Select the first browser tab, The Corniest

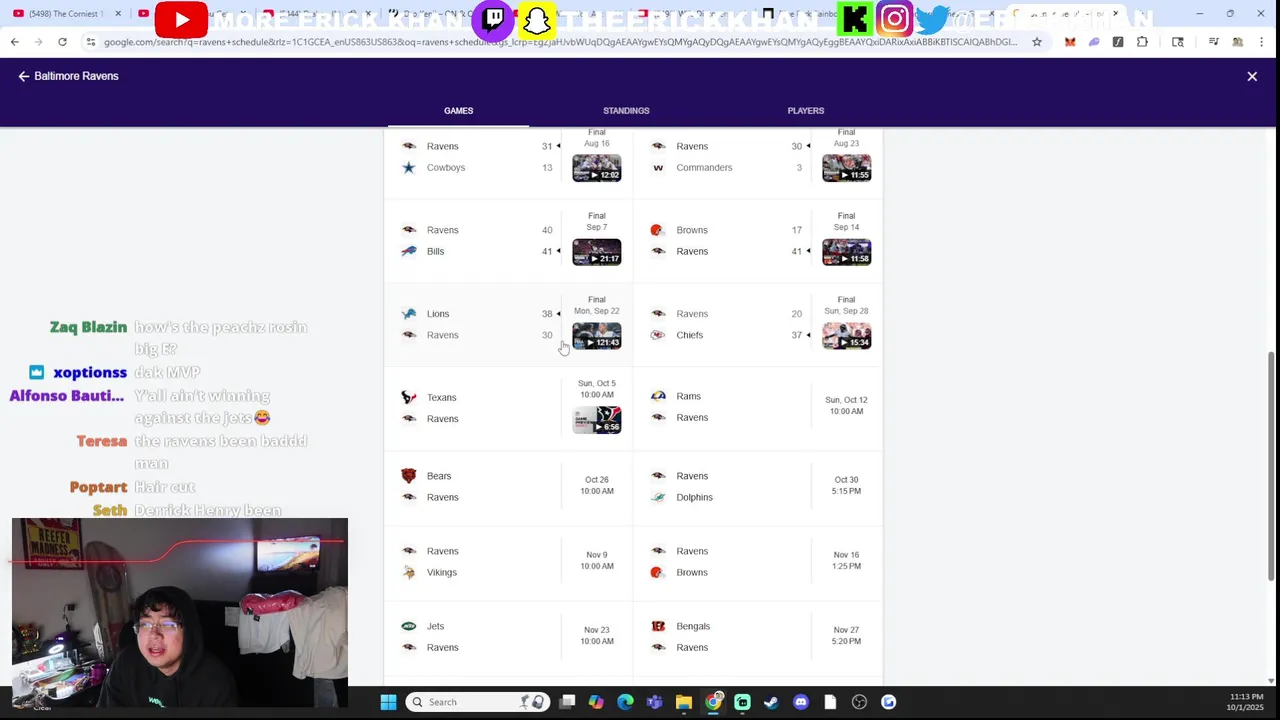[x=66, y=14]
